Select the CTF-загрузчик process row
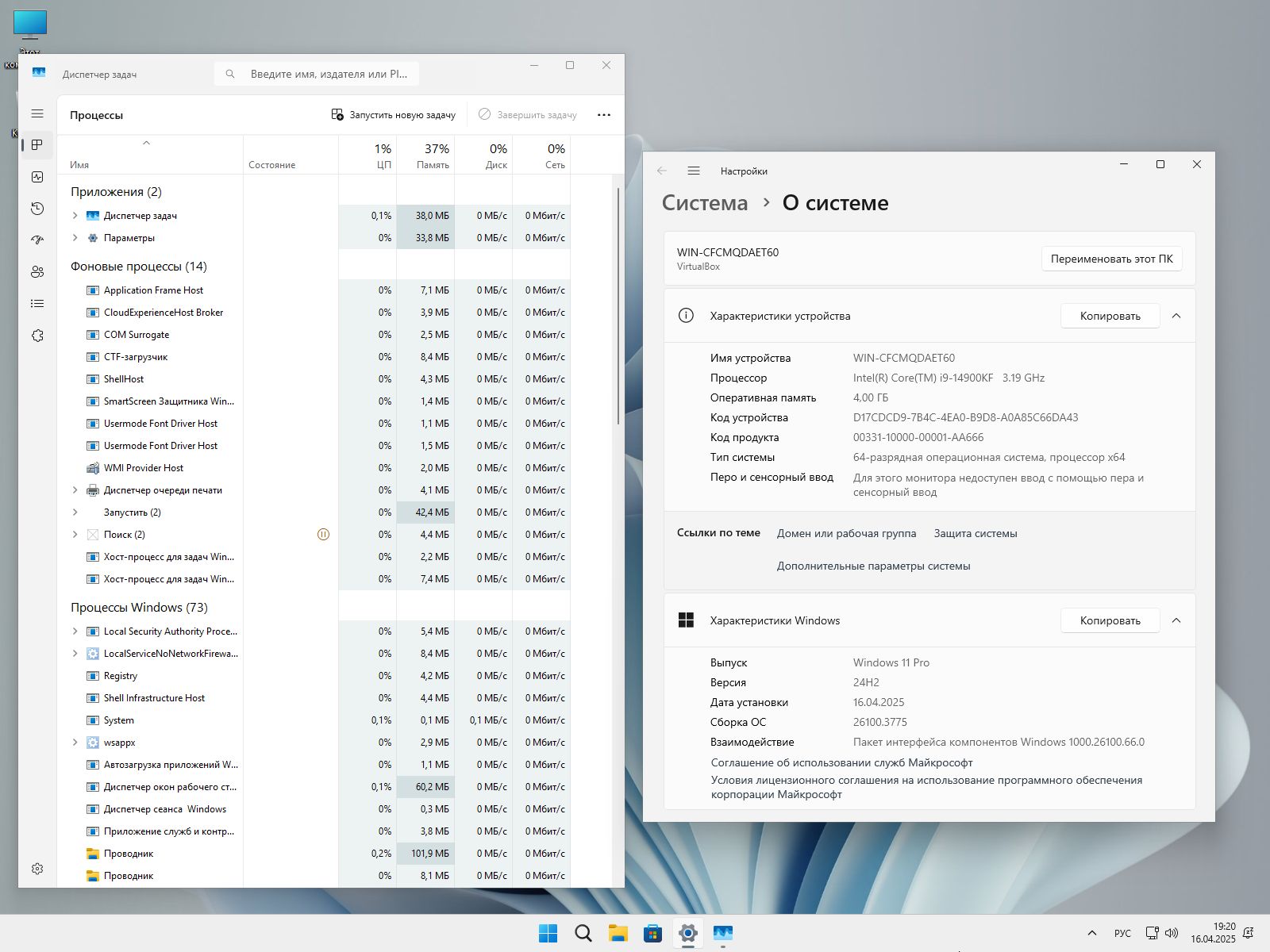Screen dimensions: 1270x952 [x=314, y=357]
